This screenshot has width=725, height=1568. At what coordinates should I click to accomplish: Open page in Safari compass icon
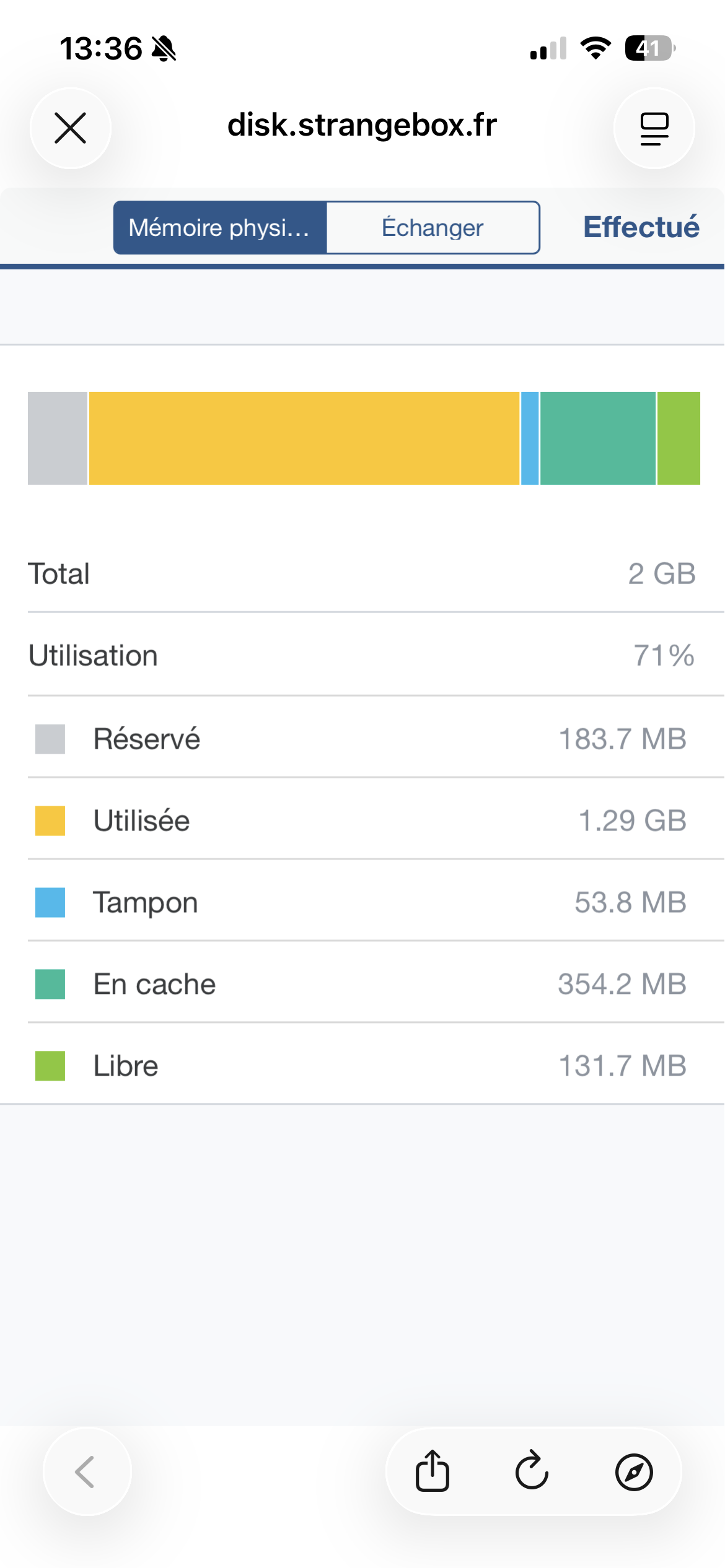633,1471
